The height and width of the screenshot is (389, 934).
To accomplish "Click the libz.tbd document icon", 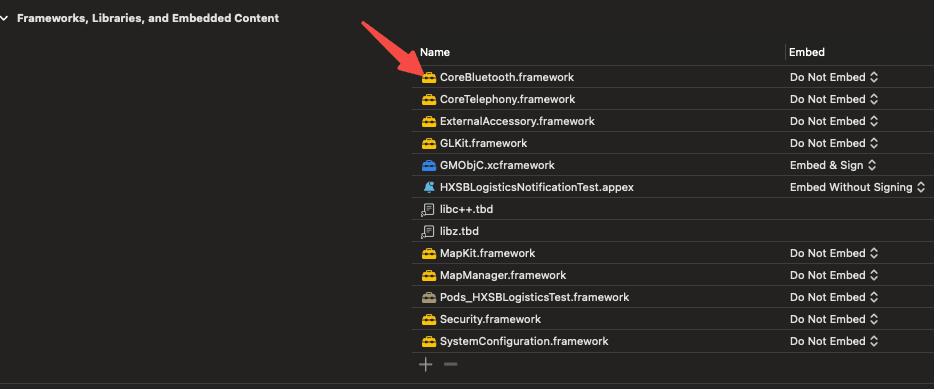I will pyautogui.click(x=428, y=232).
